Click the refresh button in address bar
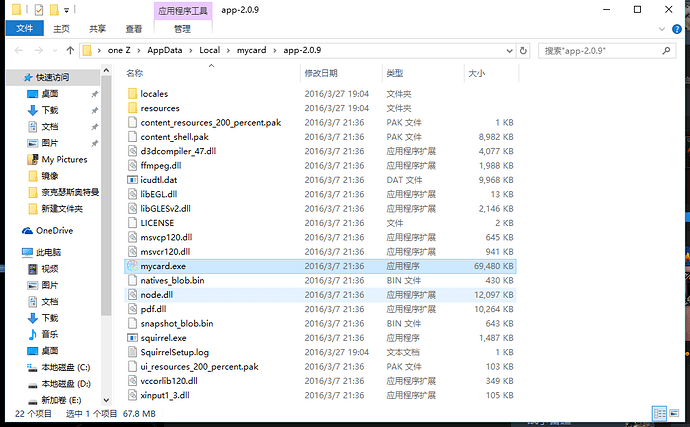This screenshot has width=690, height=427. pyautogui.click(x=524, y=49)
